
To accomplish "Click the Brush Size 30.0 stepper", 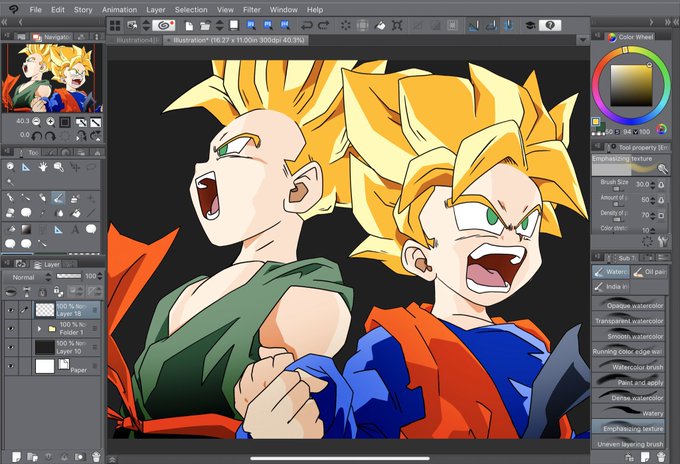I will coord(653,185).
